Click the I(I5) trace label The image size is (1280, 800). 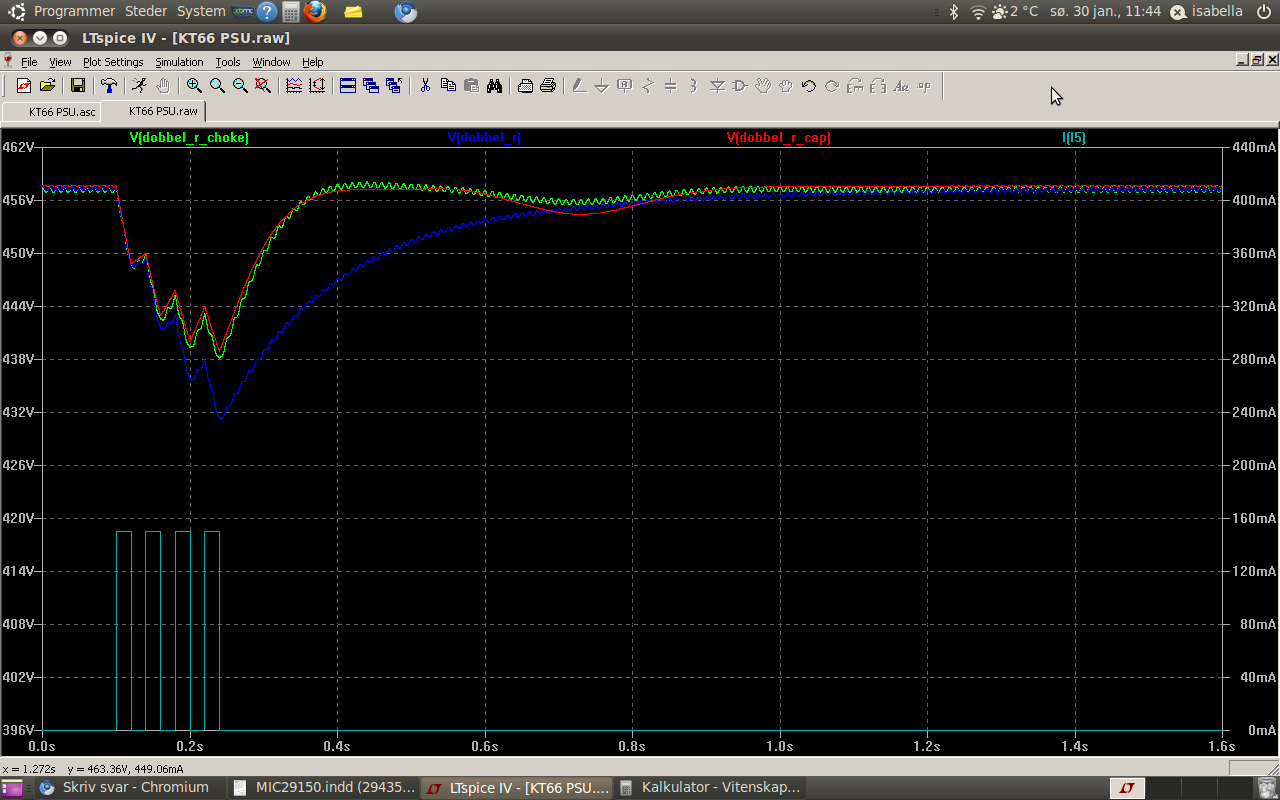pyautogui.click(x=1073, y=138)
